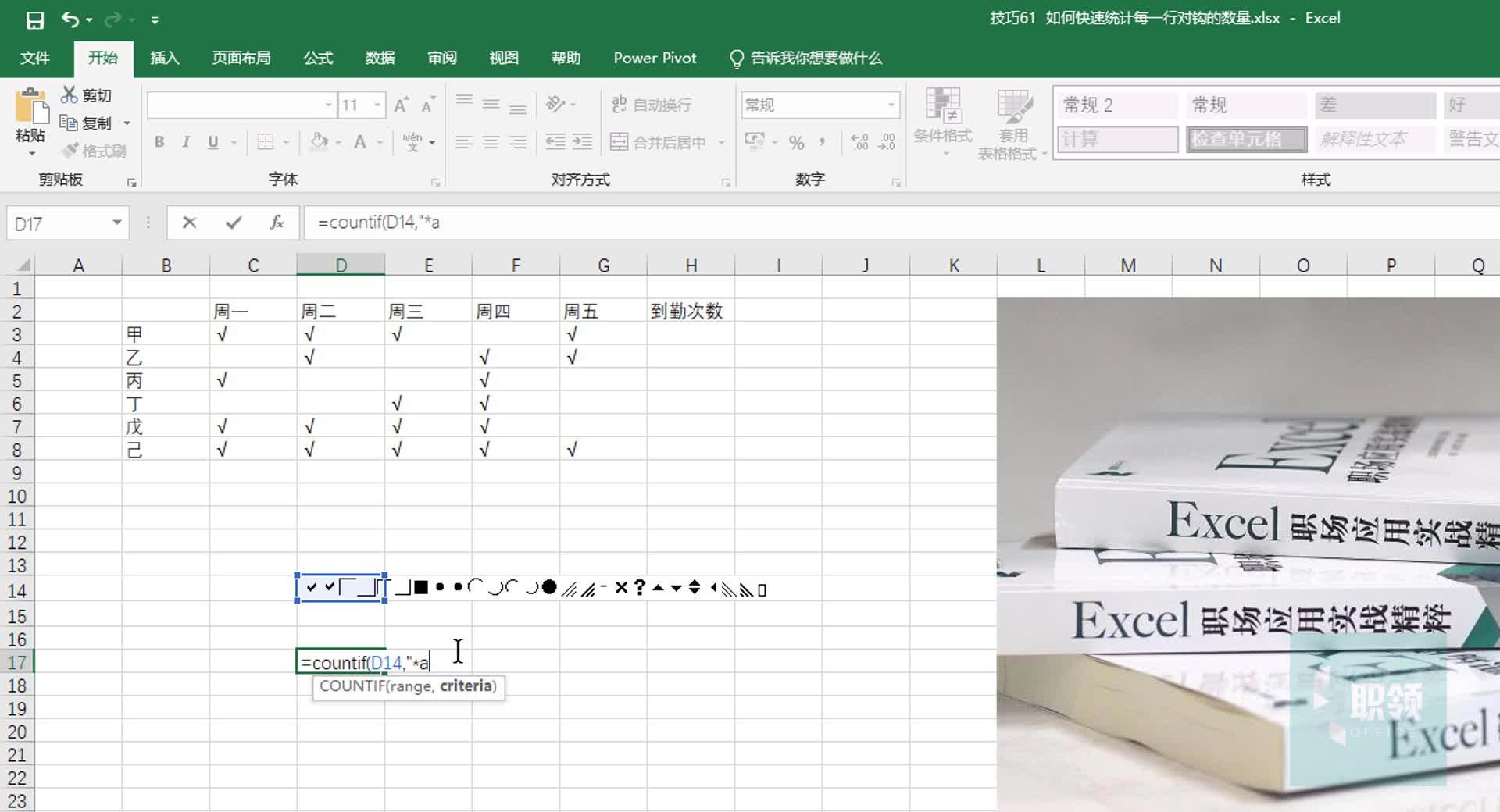Click the formula bar input

(x=902, y=223)
